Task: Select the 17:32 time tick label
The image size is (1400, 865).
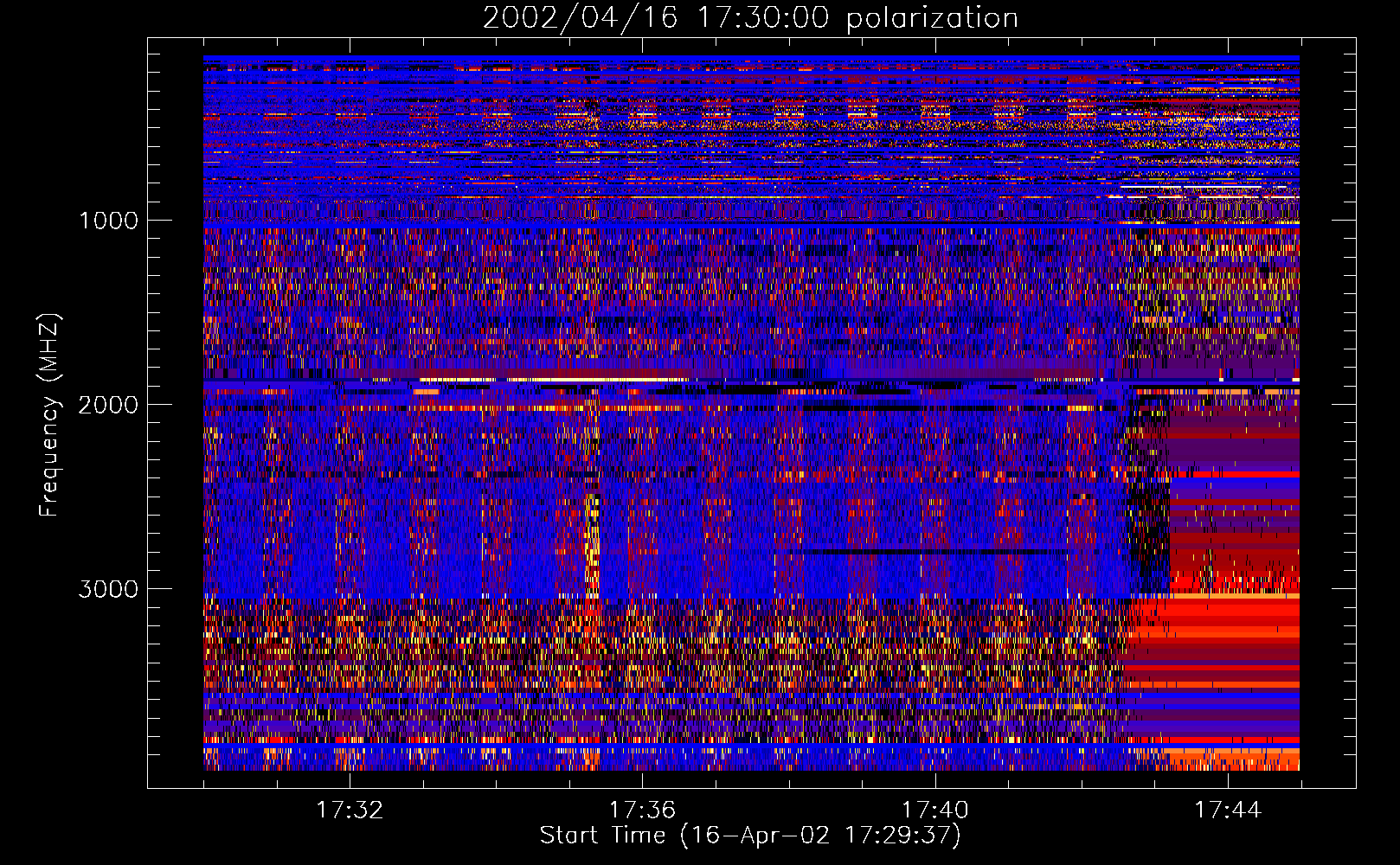Action: (349, 810)
